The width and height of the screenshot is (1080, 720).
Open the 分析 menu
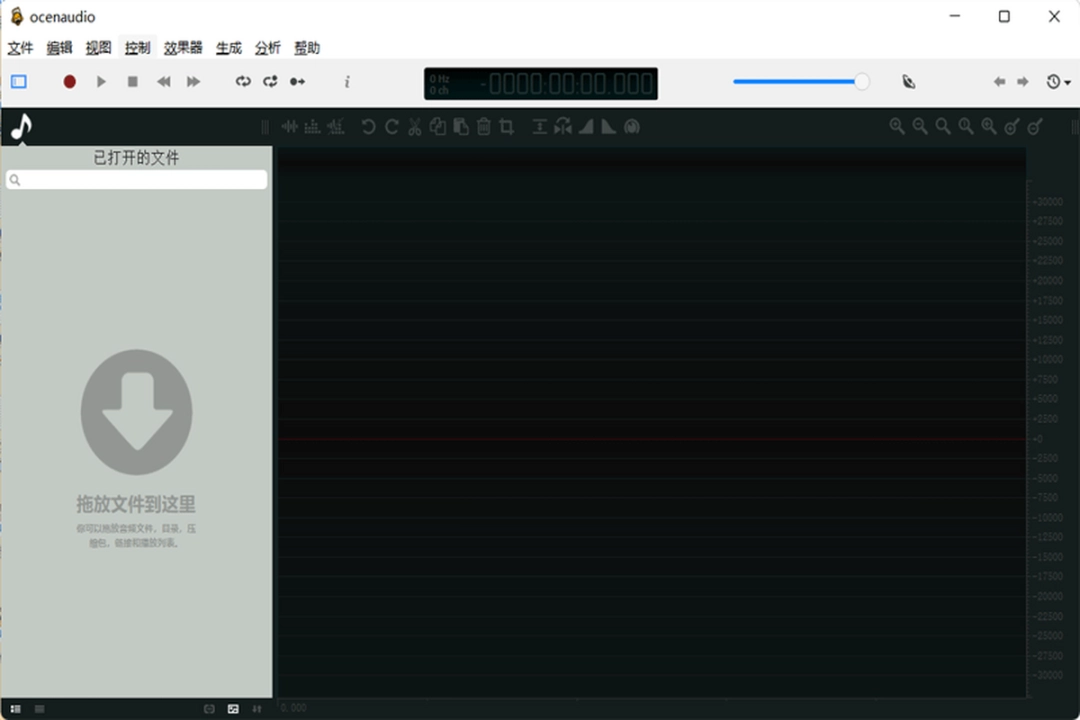coord(267,47)
